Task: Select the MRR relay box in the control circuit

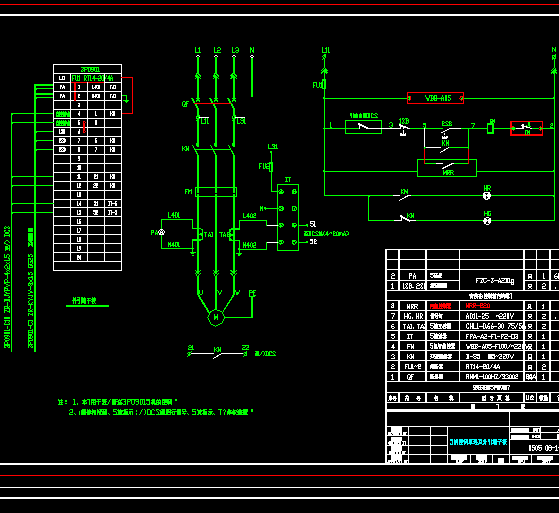Action: [x=447, y=168]
